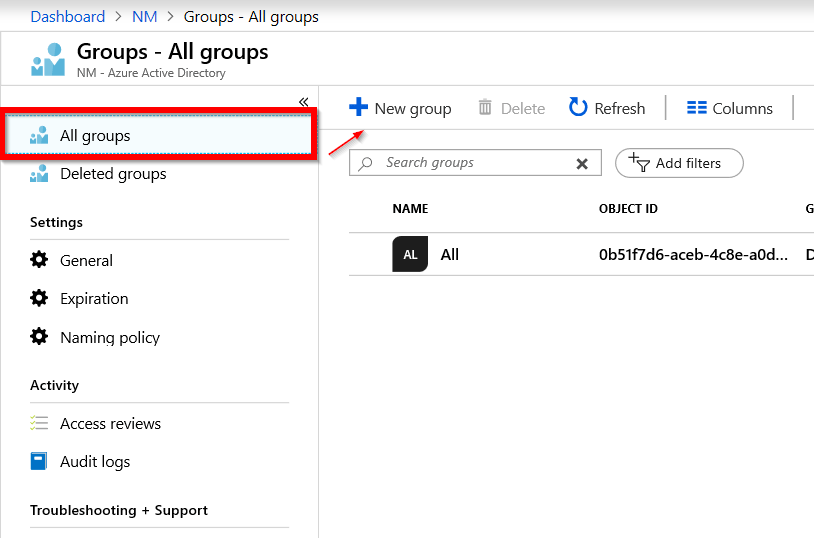Click the Expiration gear icon

[39, 298]
